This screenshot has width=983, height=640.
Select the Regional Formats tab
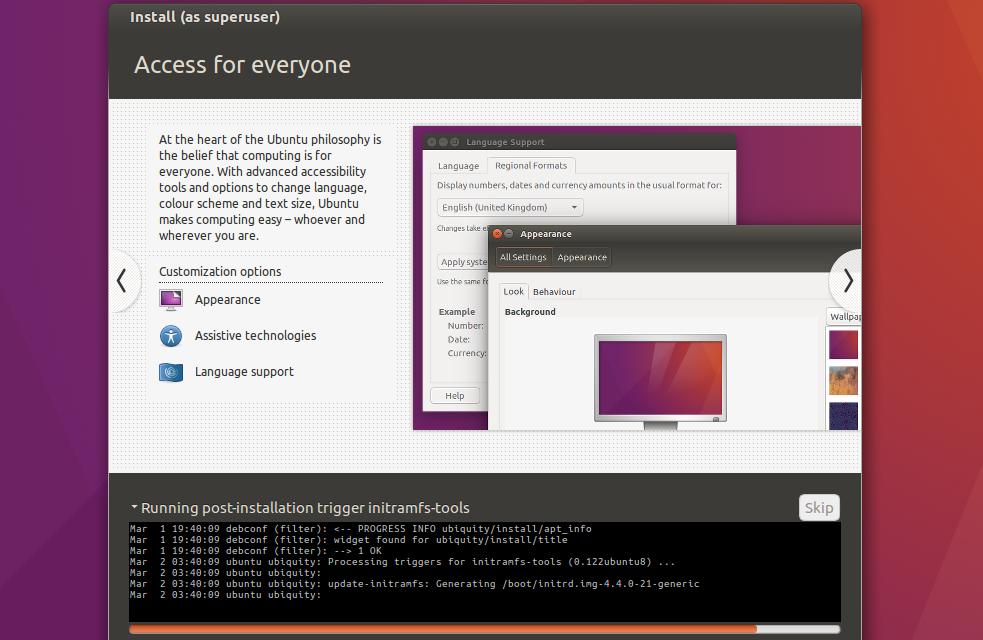(531, 165)
